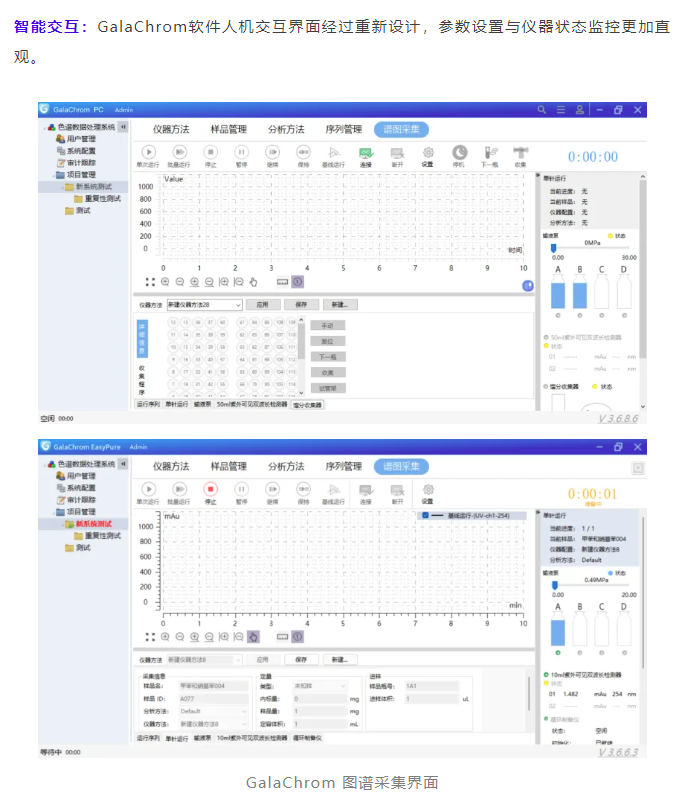Toggle the indicator under bottle C in GalaChrom PC
The height and width of the screenshot is (801, 680).
click(x=602, y=316)
